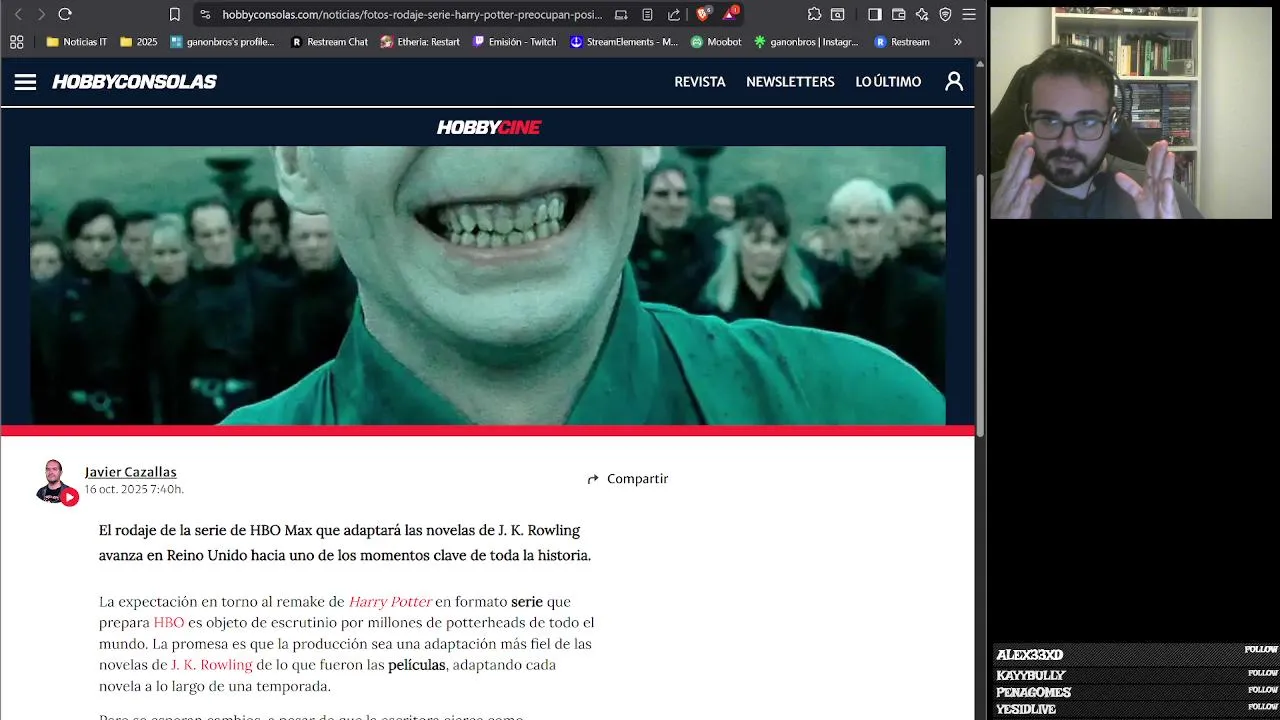The width and height of the screenshot is (1280, 720).
Task: Open the Moobot bookmark
Action: [x=716, y=42]
